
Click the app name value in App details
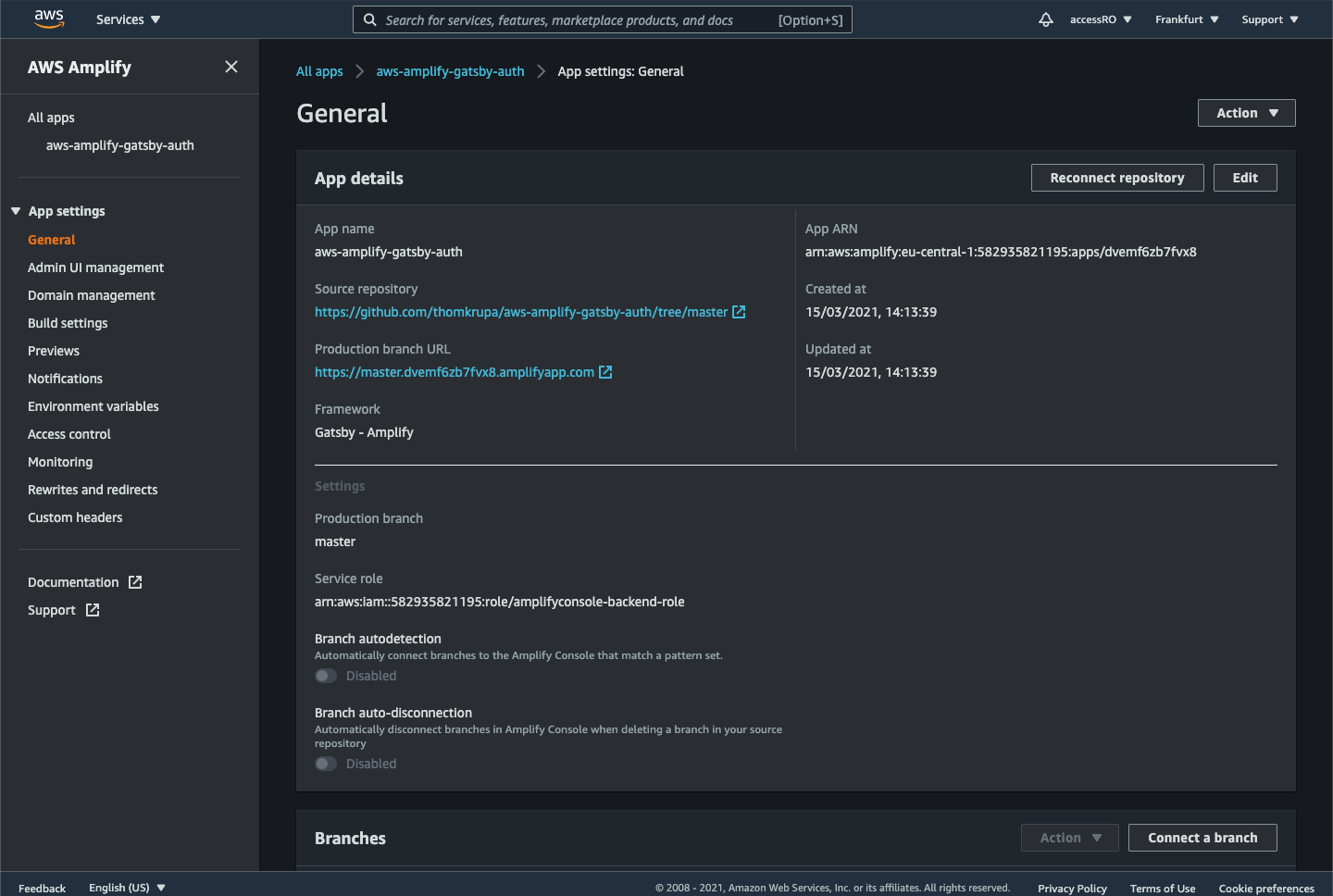389,252
